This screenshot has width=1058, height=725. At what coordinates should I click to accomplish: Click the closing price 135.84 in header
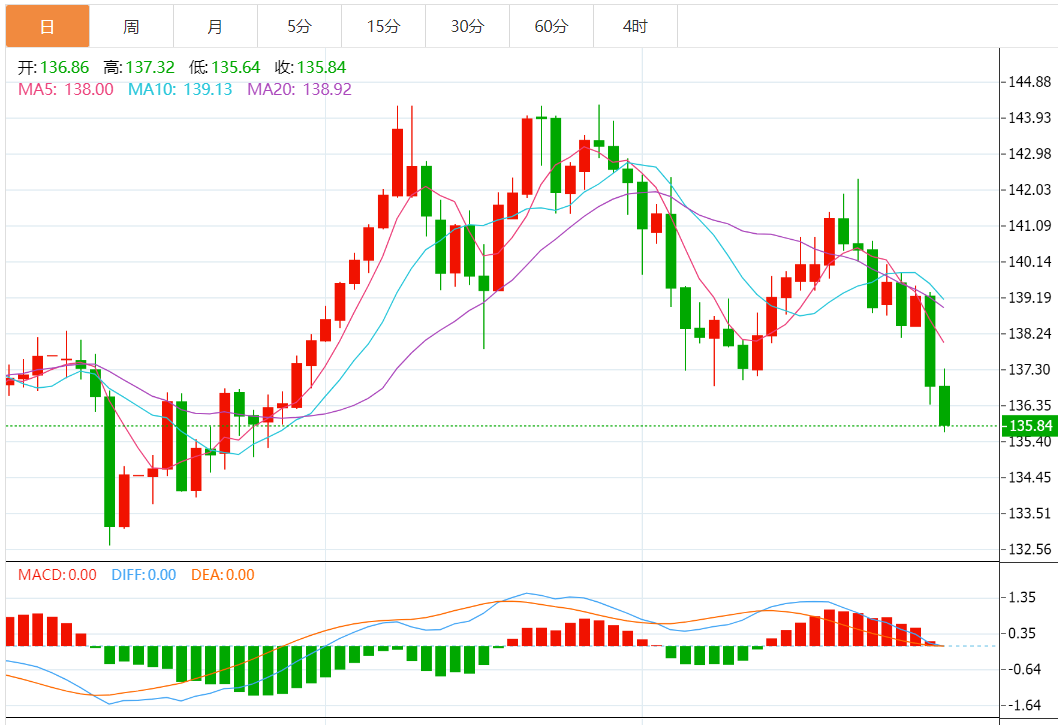tap(321, 68)
